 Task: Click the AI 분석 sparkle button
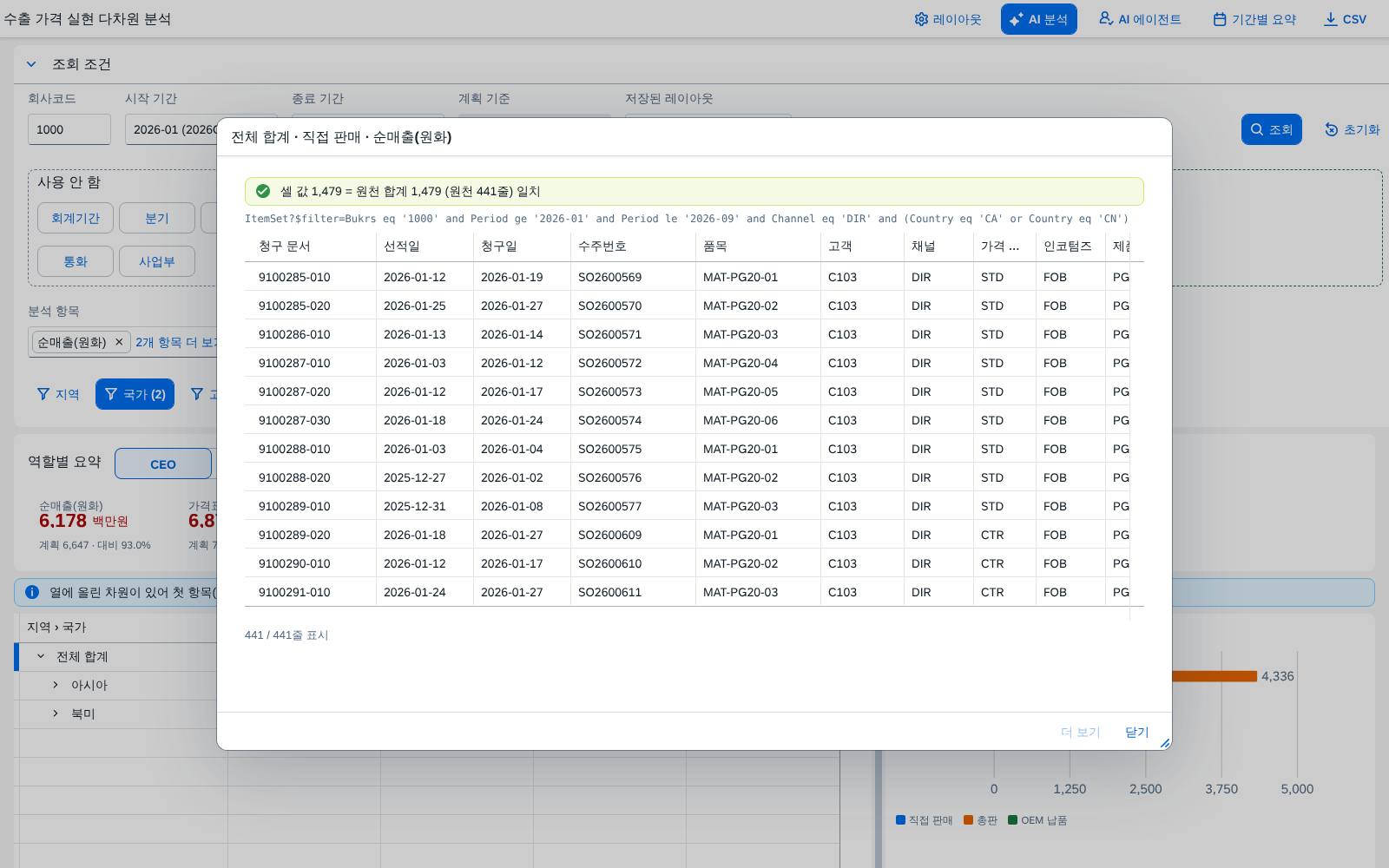point(1038,19)
